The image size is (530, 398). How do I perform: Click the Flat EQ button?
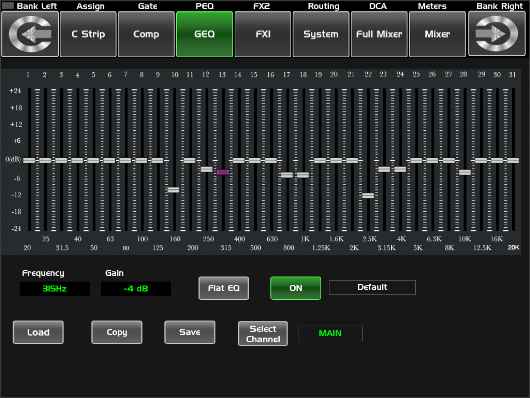[223, 288]
